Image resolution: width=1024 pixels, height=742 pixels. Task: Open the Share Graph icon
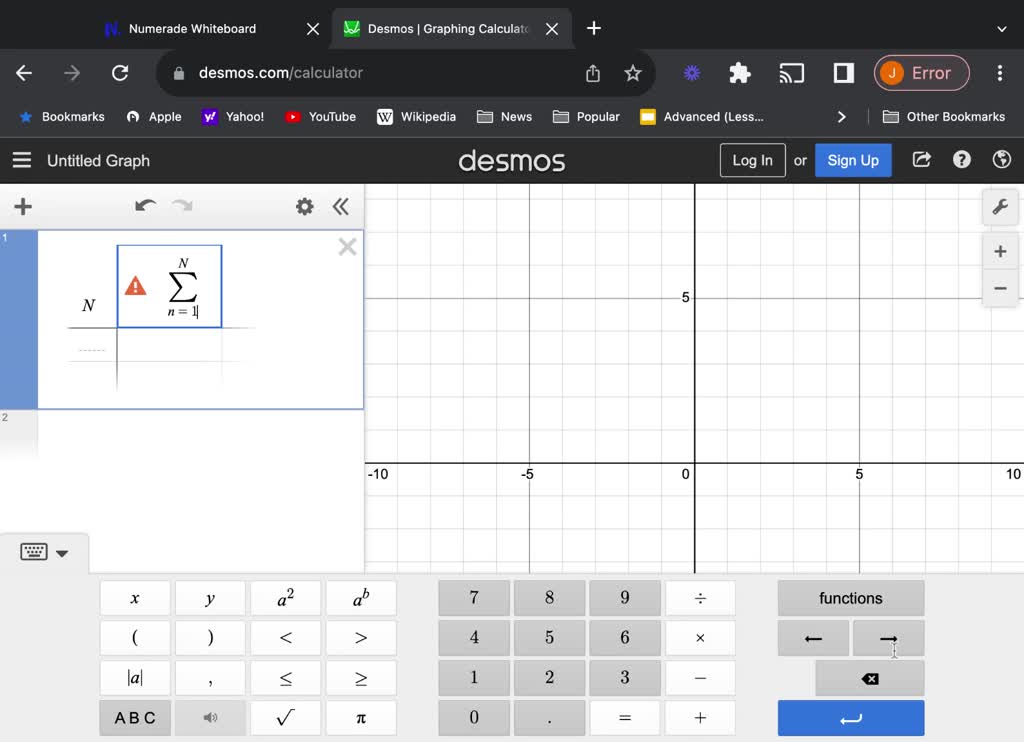922,160
